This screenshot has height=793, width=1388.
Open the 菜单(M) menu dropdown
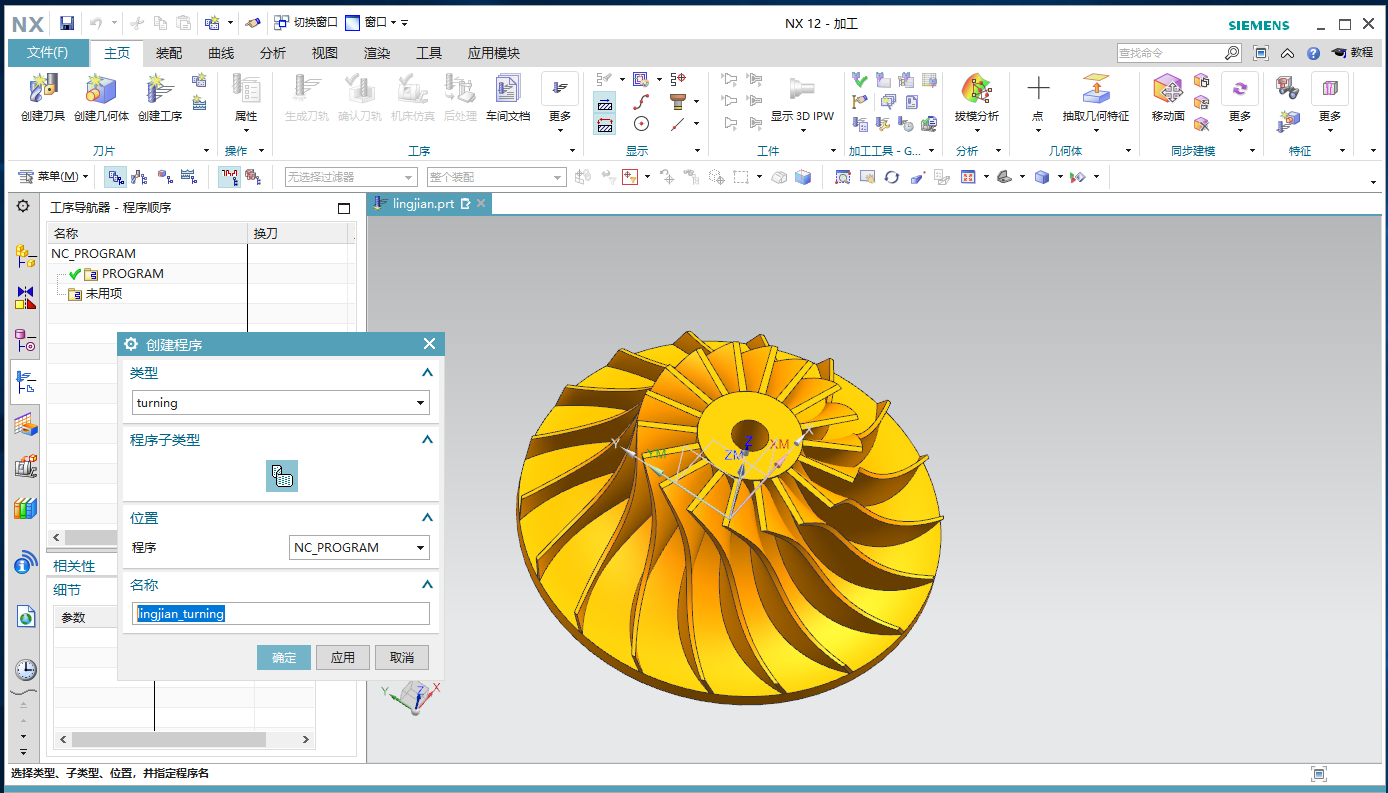click(54, 177)
